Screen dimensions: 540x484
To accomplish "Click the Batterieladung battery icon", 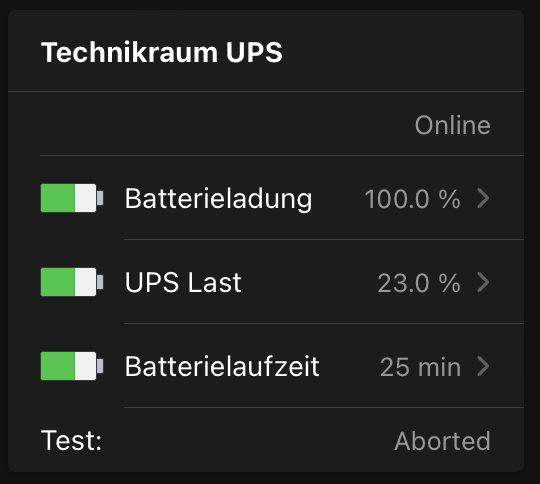I will tap(72, 198).
